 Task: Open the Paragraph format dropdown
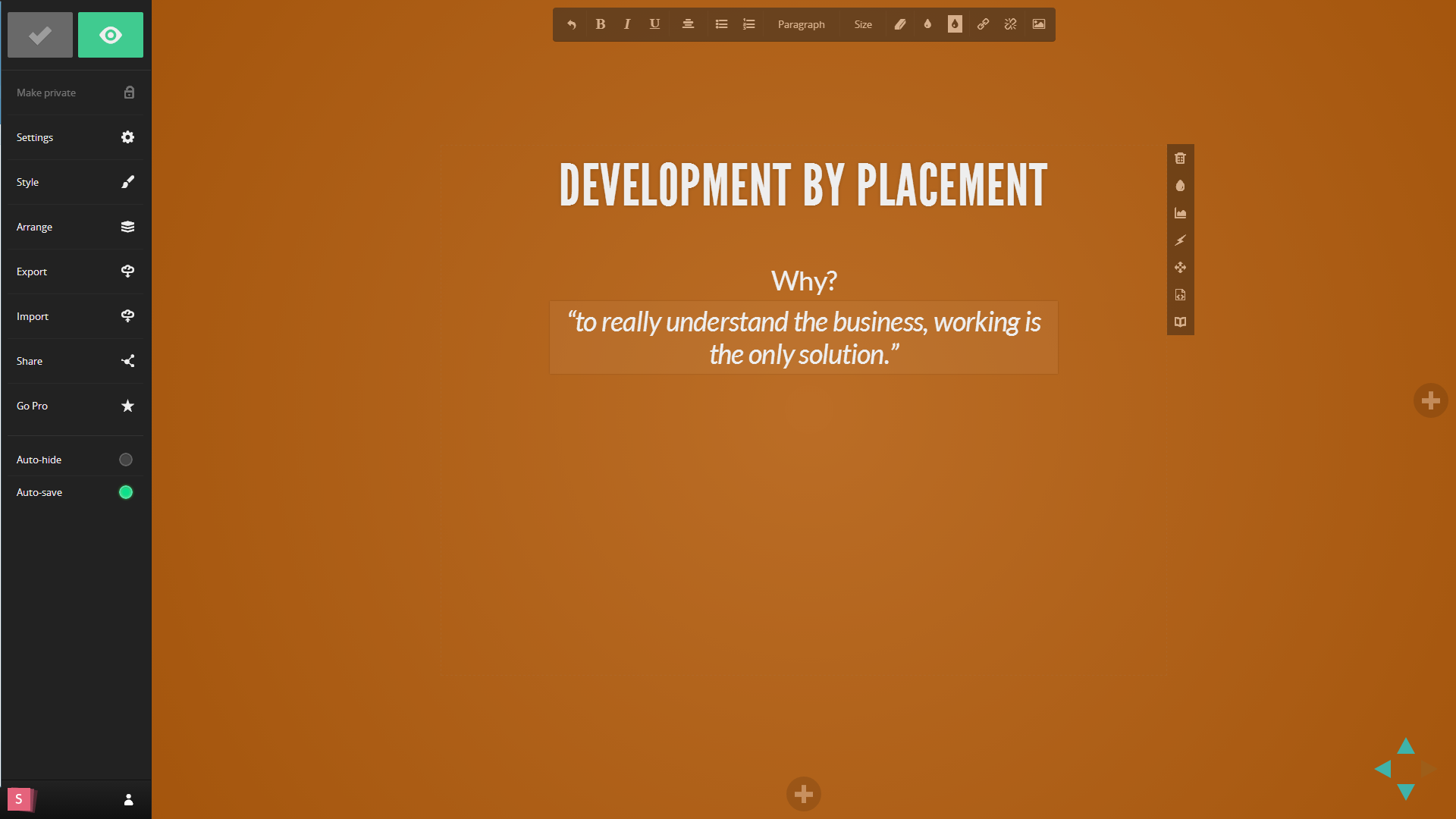[801, 24]
